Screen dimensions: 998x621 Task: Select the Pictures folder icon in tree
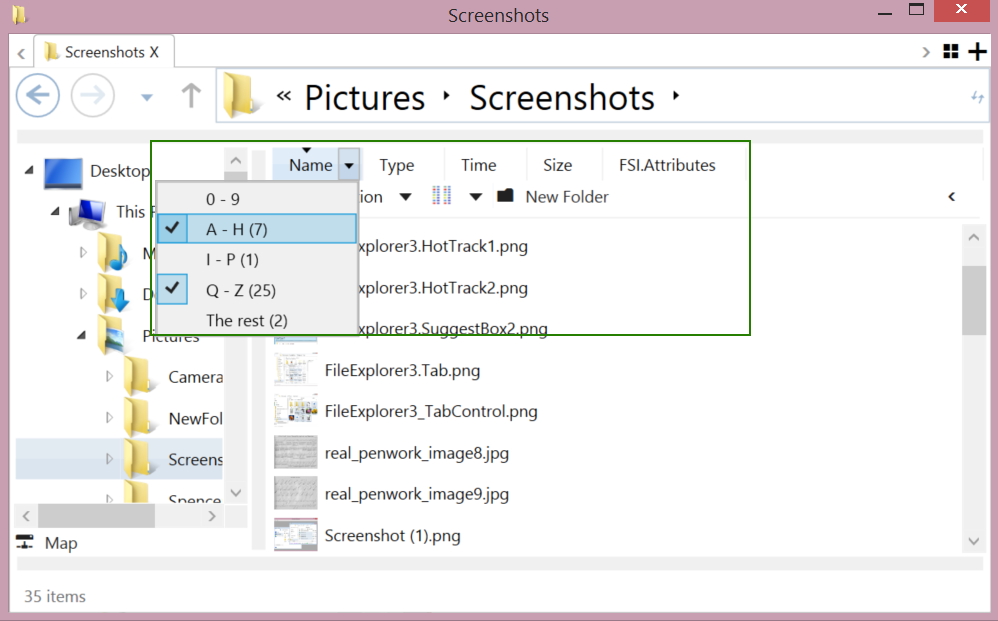pyautogui.click(x=114, y=335)
